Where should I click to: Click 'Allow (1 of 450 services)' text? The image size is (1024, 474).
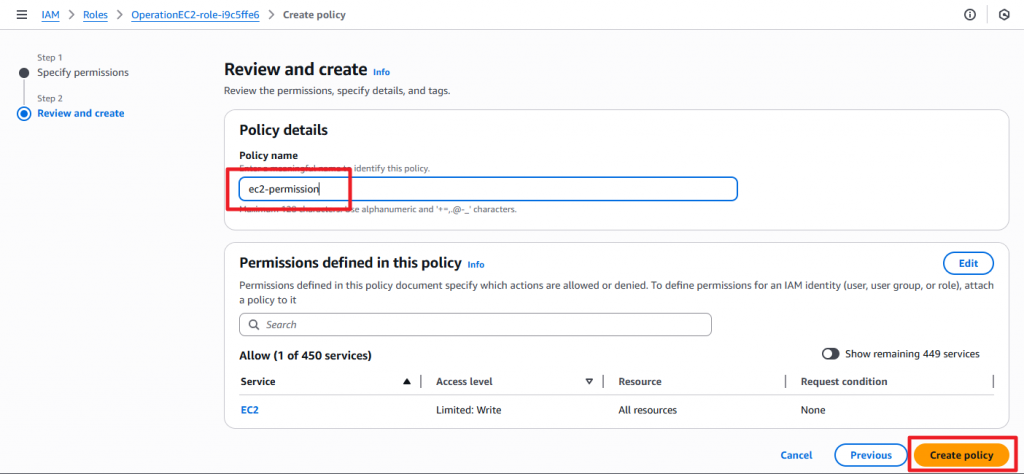coord(306,355)
